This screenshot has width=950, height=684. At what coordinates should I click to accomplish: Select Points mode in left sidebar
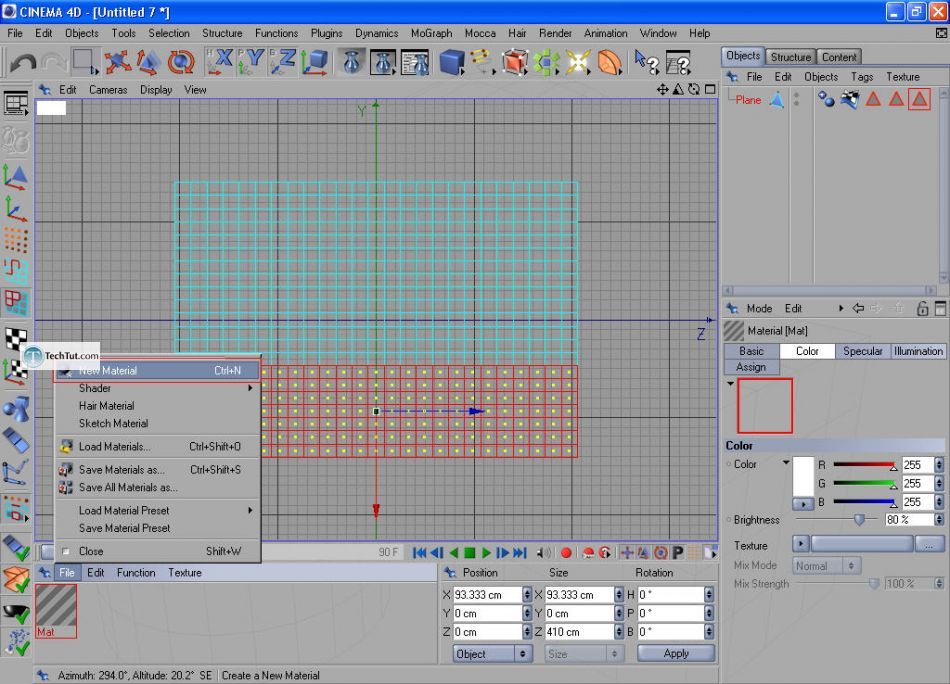[16, 240]
